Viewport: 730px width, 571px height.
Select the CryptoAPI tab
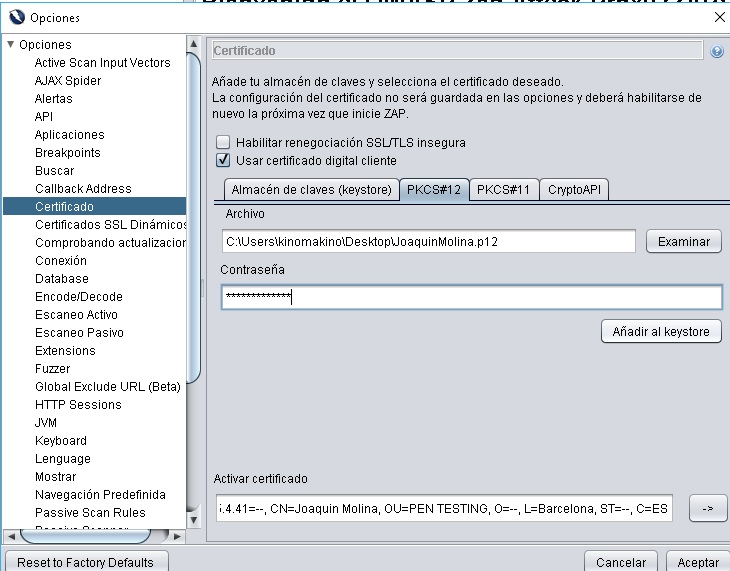(x=575, y=189)
